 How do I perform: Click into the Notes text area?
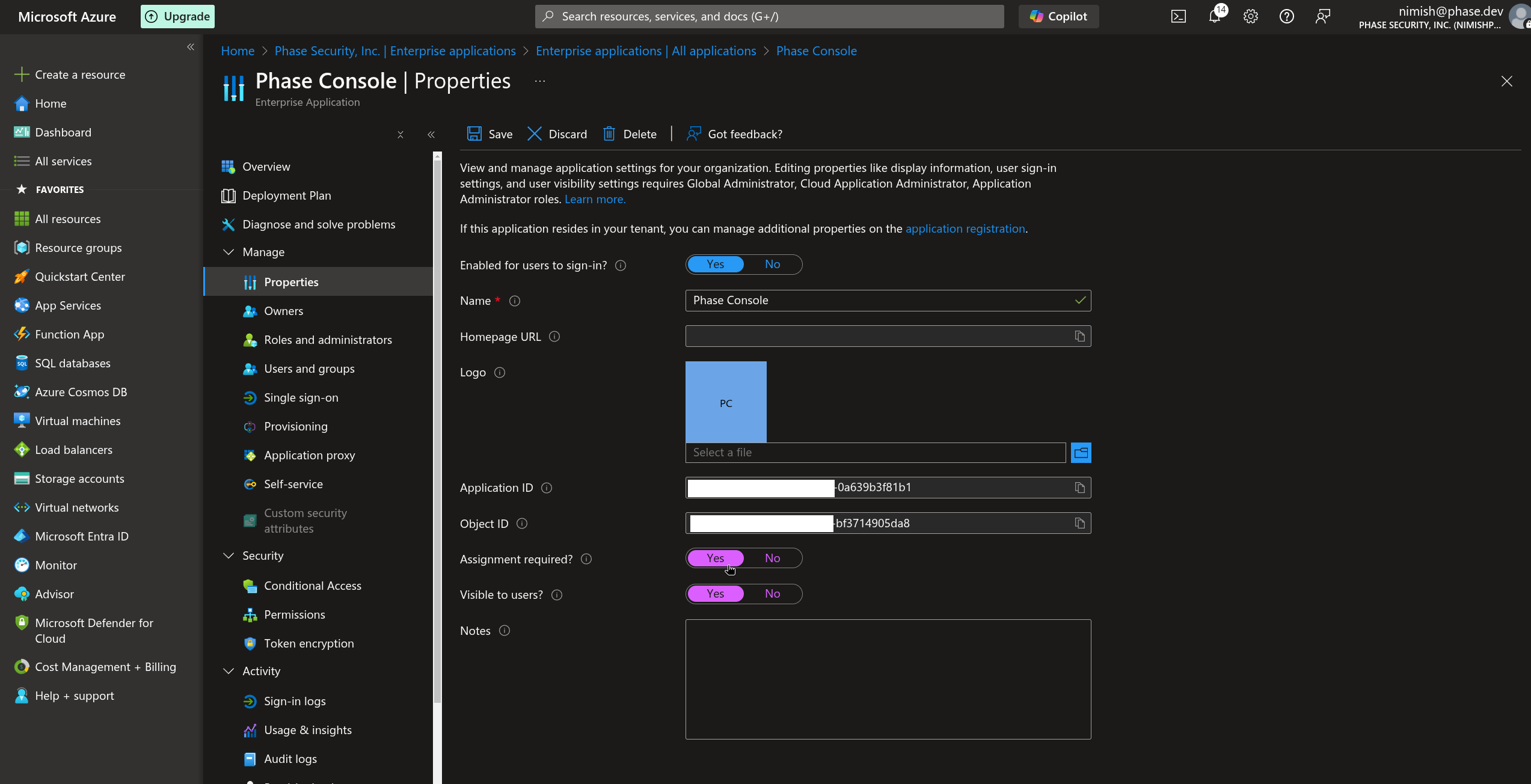[x=888, y=679]
